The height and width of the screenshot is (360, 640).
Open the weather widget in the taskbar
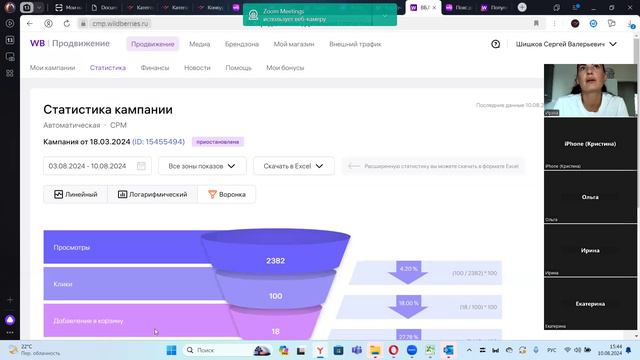point(35,350)
